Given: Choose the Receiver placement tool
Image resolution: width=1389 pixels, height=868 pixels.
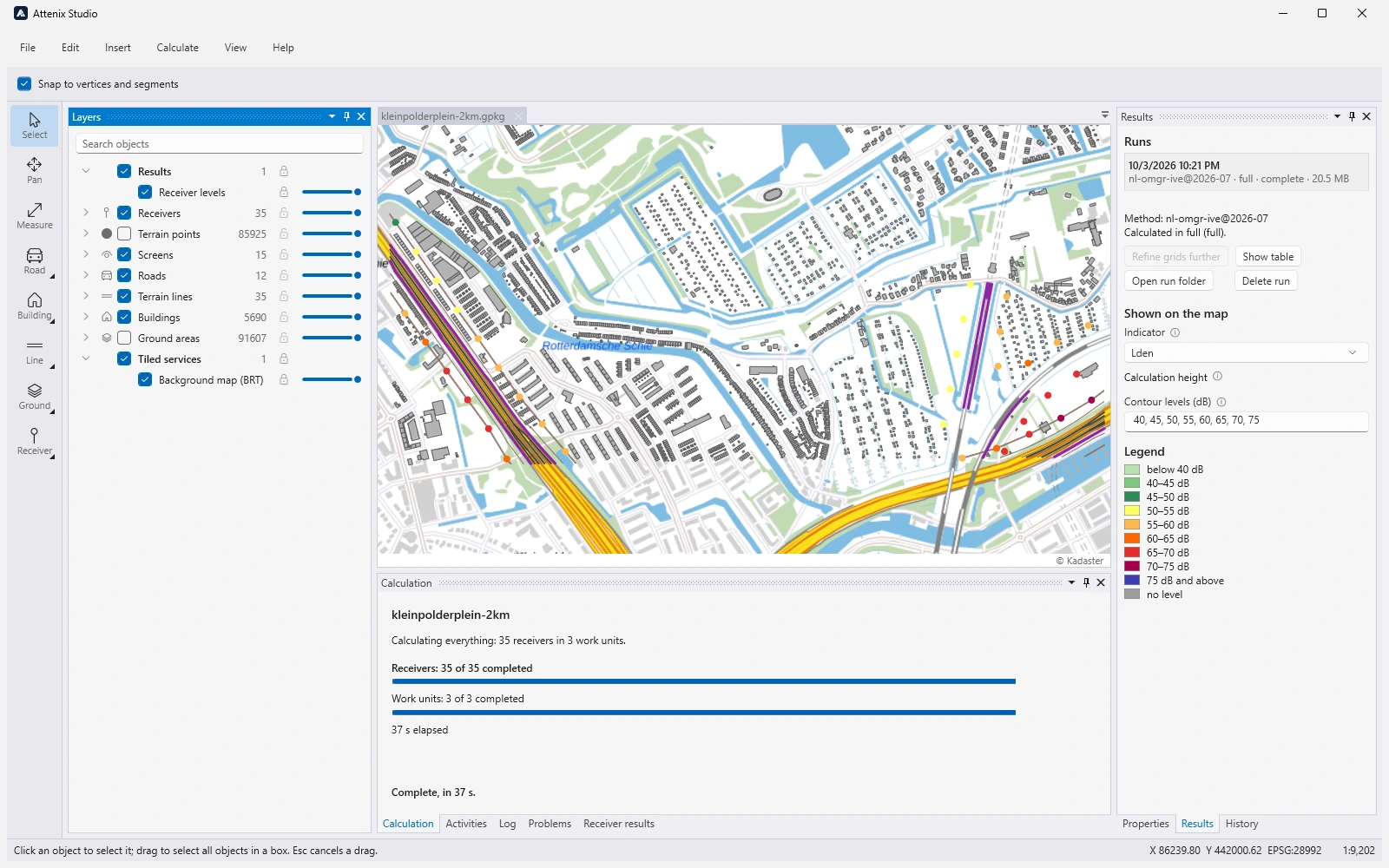Looking at the screenshot, I should pos(35,442).
